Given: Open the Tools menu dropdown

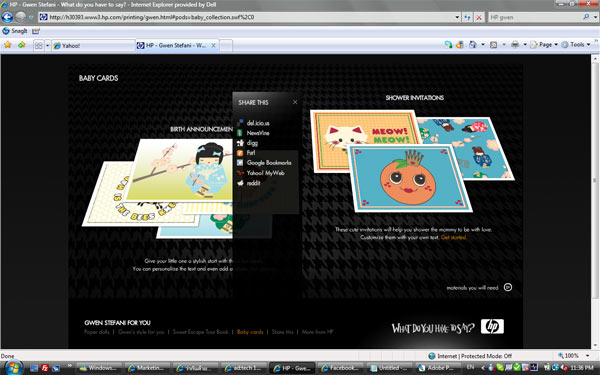Looking at the screenshot, I should coord(577,45).
